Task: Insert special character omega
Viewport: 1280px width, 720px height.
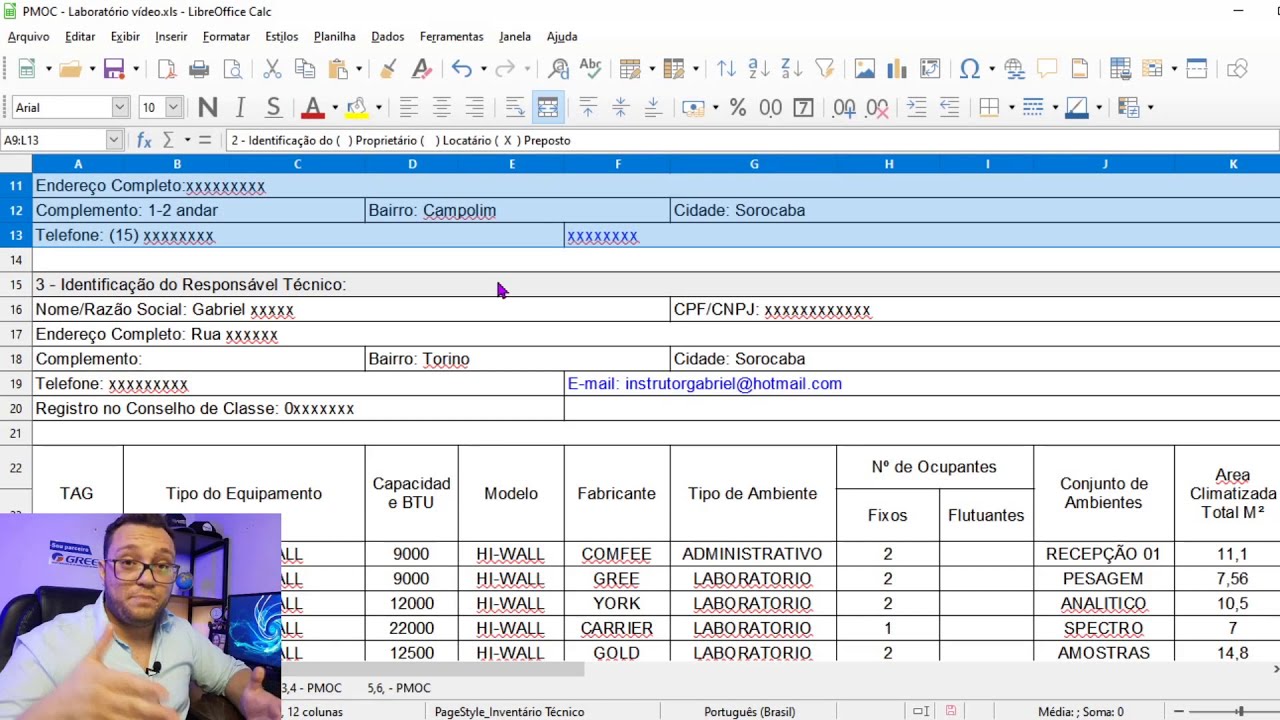Action: pos(969,69)
